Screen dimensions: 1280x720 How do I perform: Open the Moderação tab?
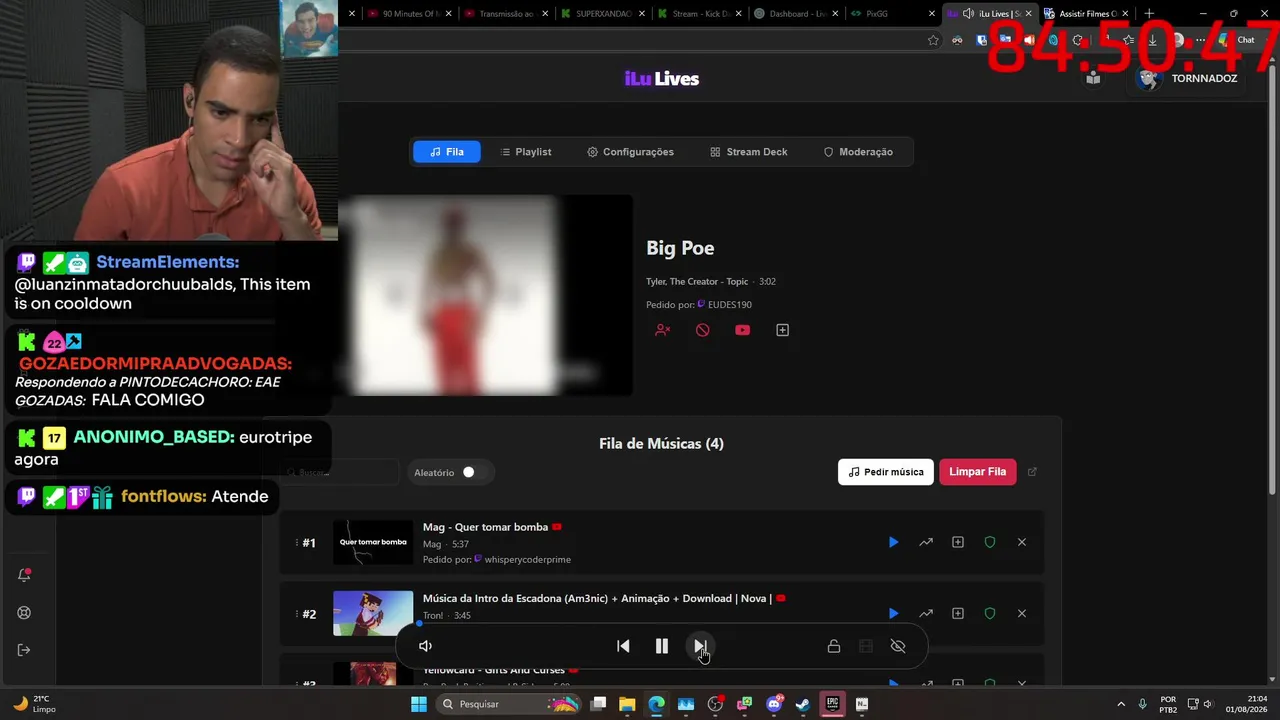(x=858, y=152)
